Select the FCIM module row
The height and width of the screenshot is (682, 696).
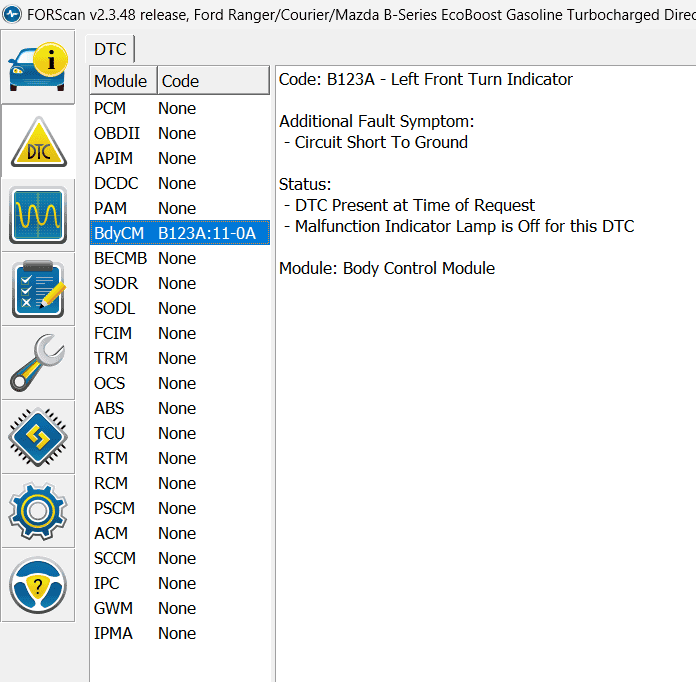pos(180,333)
